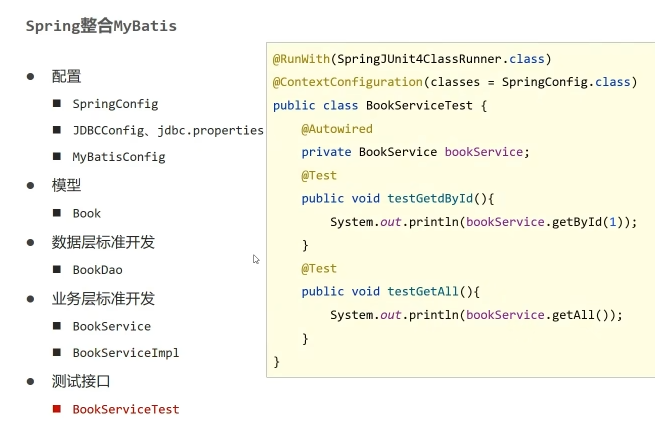The image size is (655, 423).
Task: Select the purple bookService field declaration
Action: (484, 152)
